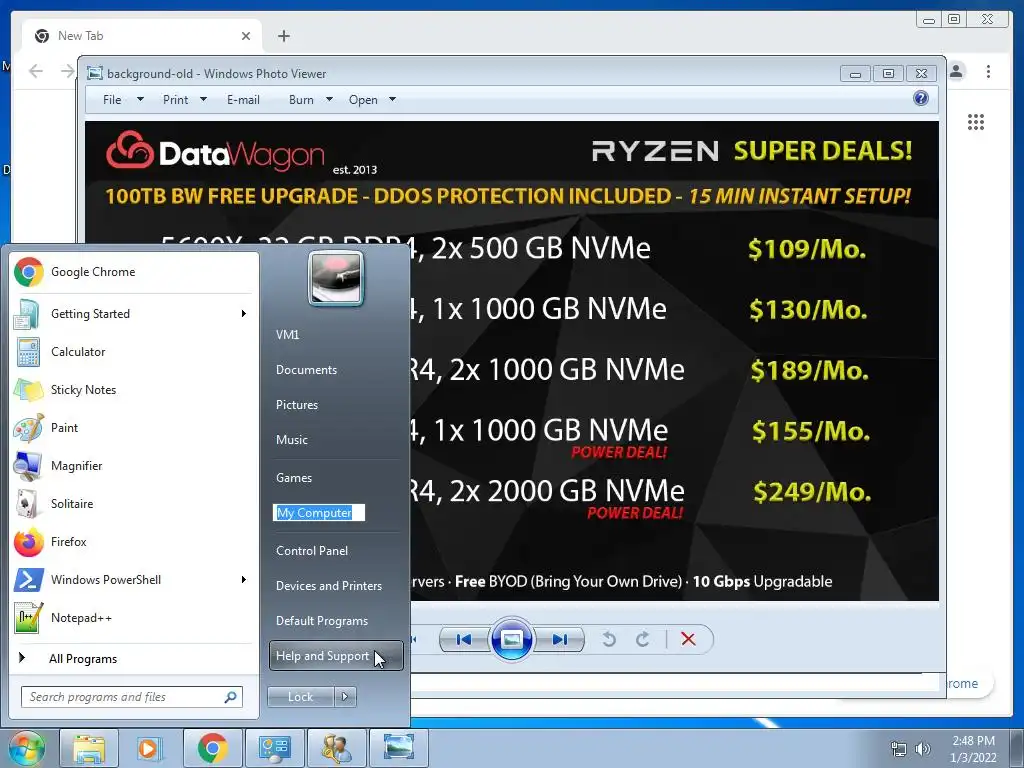The image size is (1024, 768).
Task: Open Default Programs
Action: [x=336, y=620]
